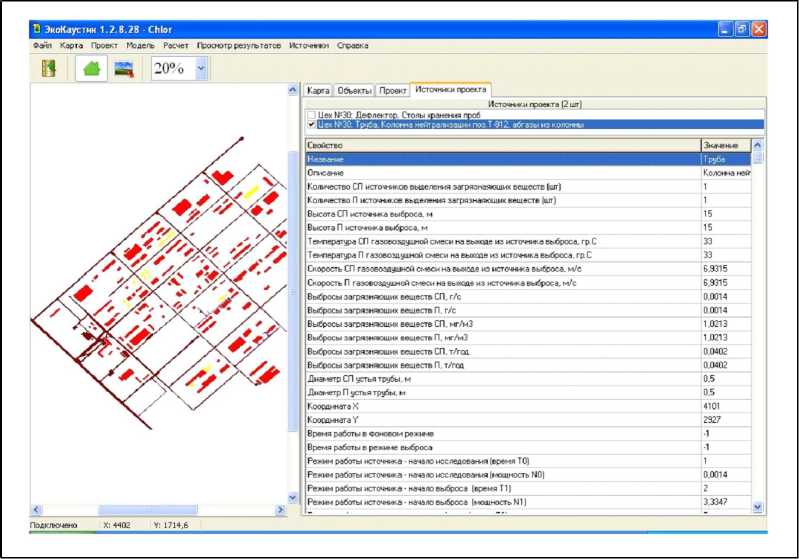Switch to the Проект tab
Image resolution: width=799 pixels, height=559 pixels.
[393, 90]
